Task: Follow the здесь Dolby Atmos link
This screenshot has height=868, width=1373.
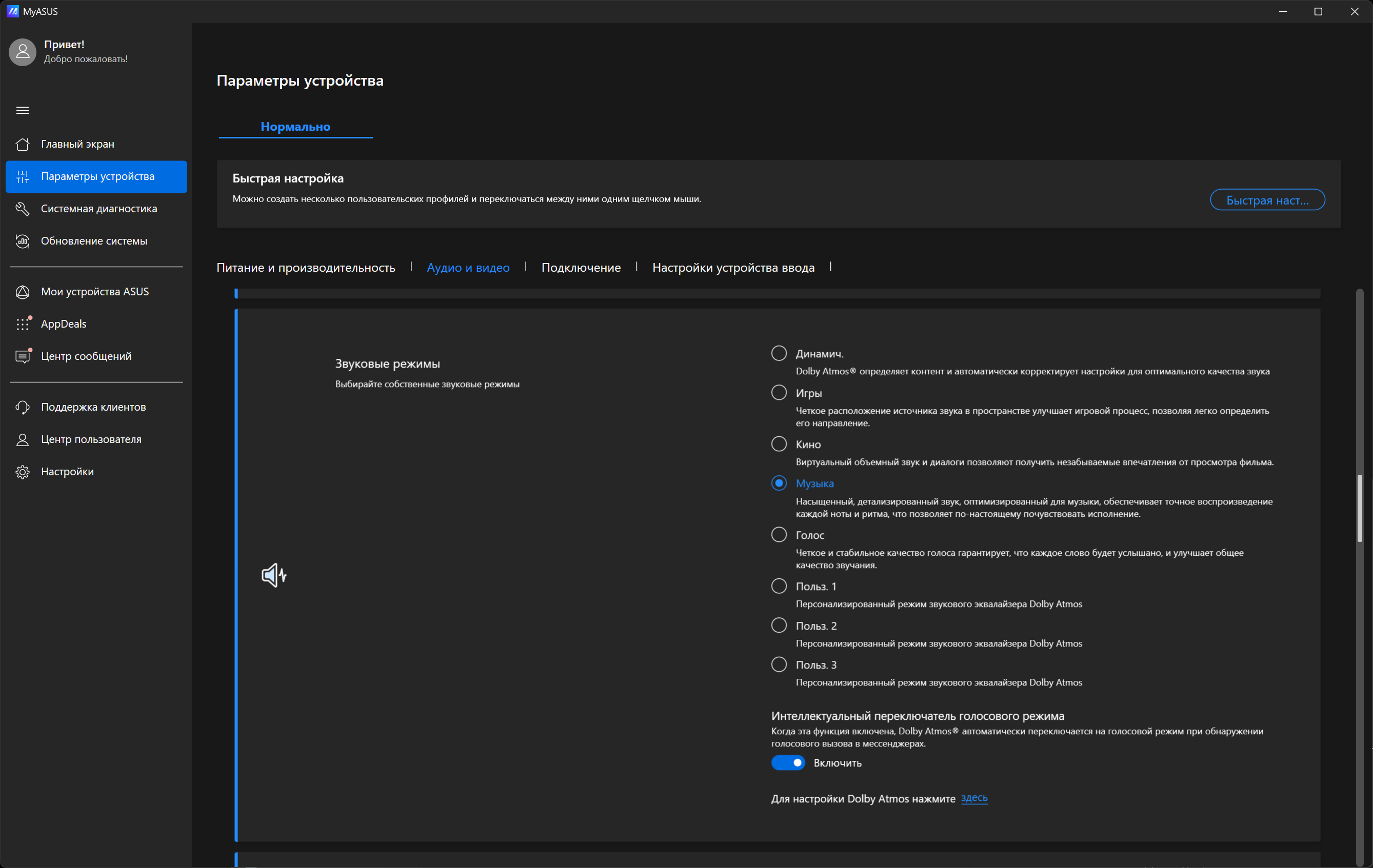Action: click(x=974, y=798)
